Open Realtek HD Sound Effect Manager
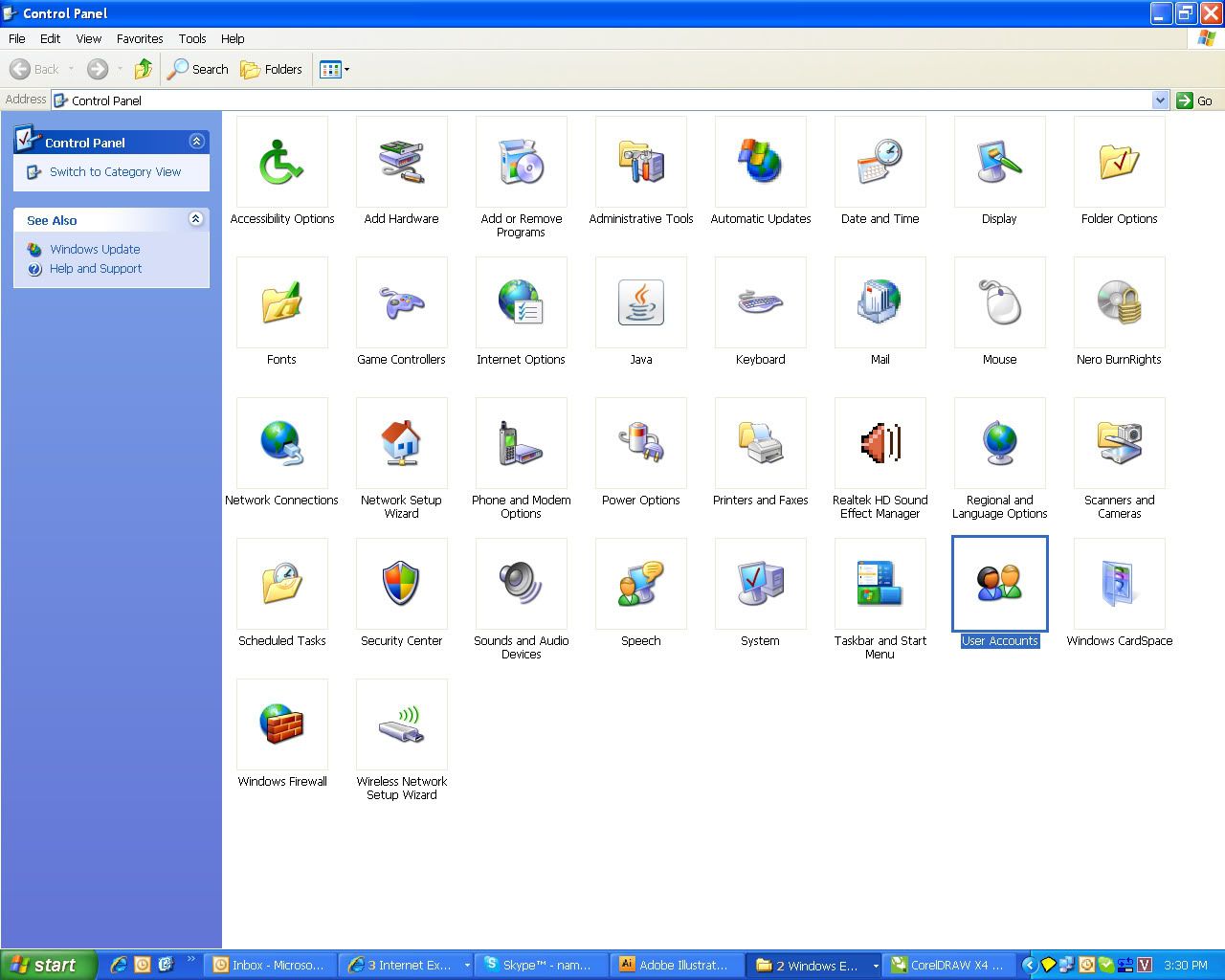The width and height of the screenshot is (1225, 980). 880,443
